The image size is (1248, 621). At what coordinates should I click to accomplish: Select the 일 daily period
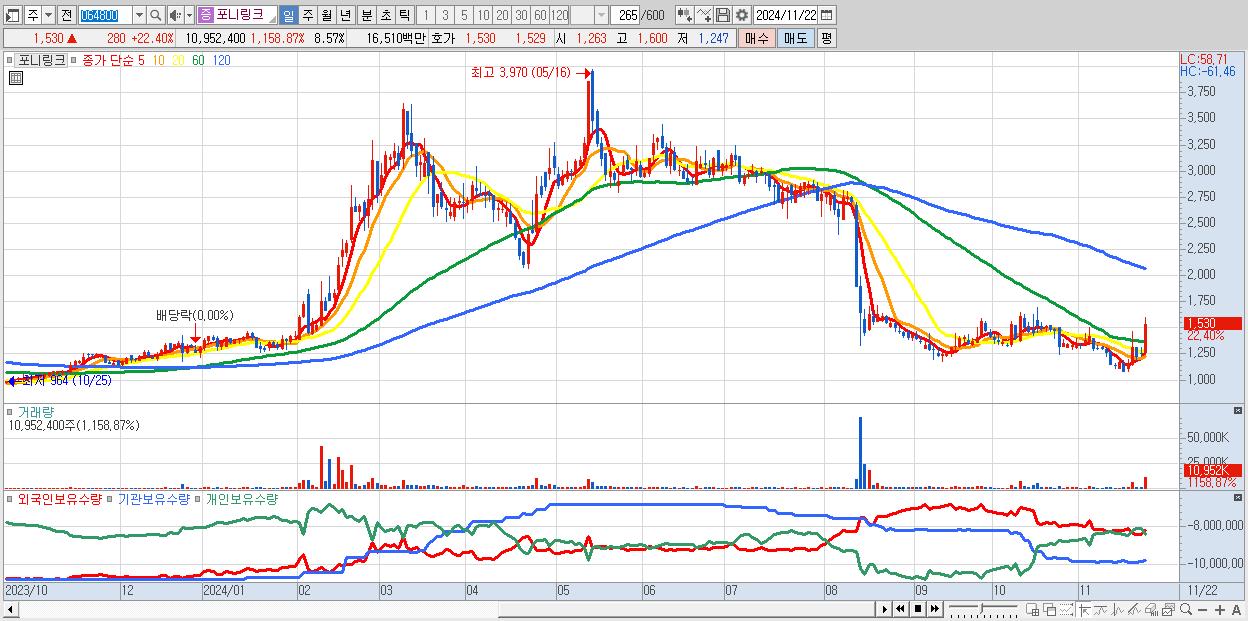288,15
